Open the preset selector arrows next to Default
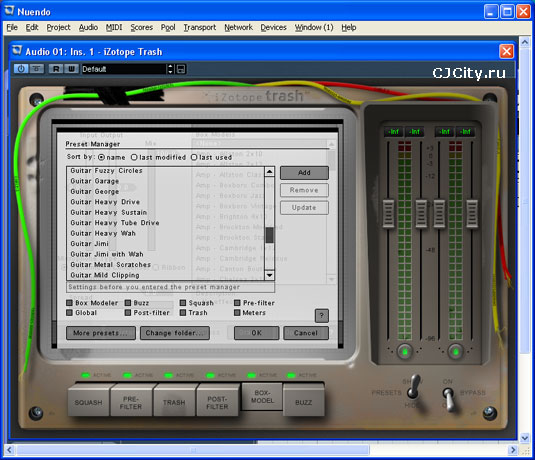 [171, 69]
